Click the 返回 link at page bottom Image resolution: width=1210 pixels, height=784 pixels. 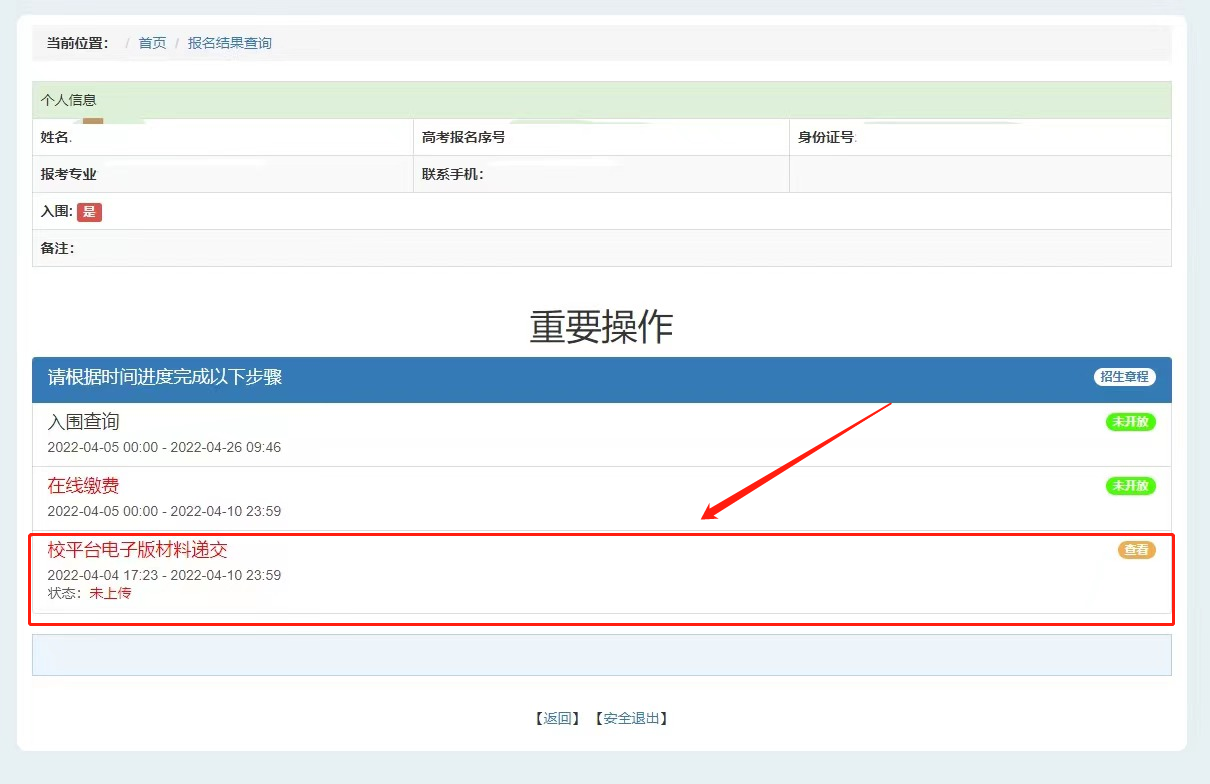coord(557,718)
